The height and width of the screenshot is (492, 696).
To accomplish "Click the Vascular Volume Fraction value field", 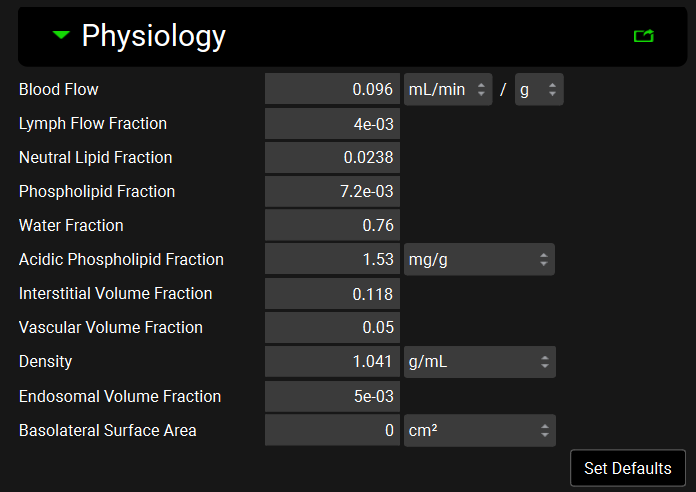I will pos(332,328).
